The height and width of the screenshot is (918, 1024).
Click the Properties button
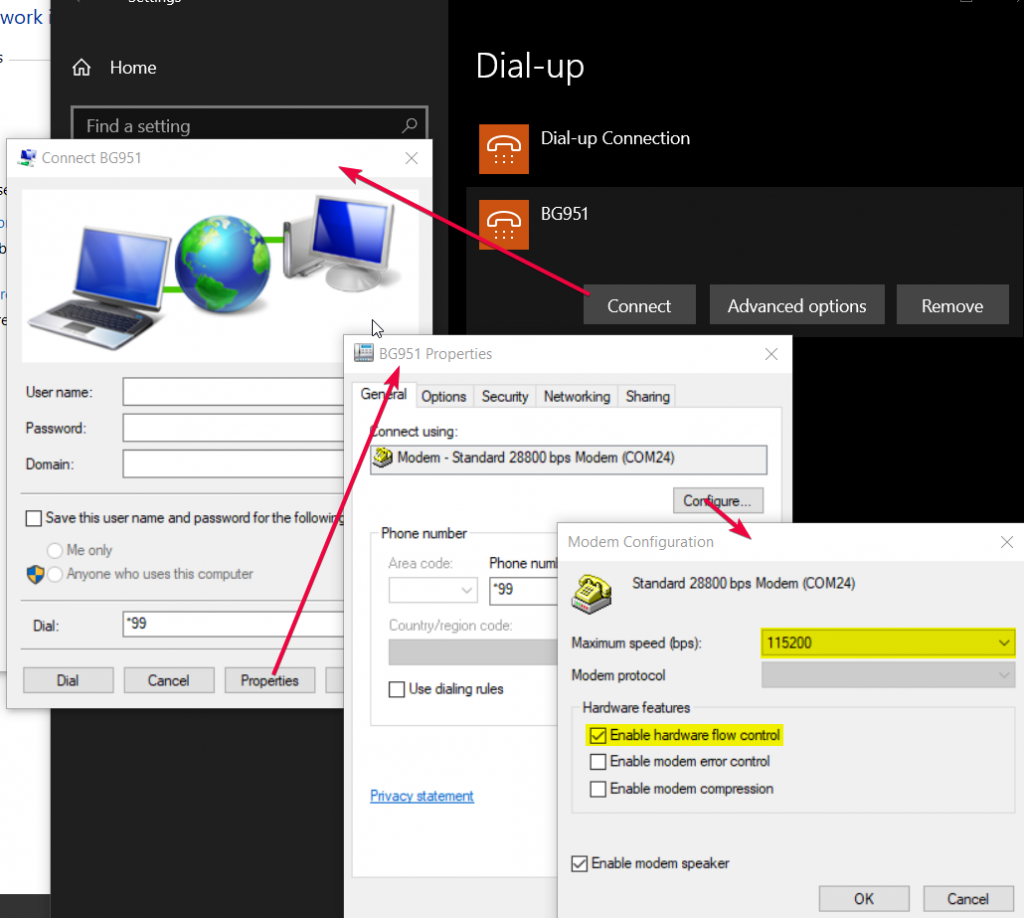click(270, 680)
